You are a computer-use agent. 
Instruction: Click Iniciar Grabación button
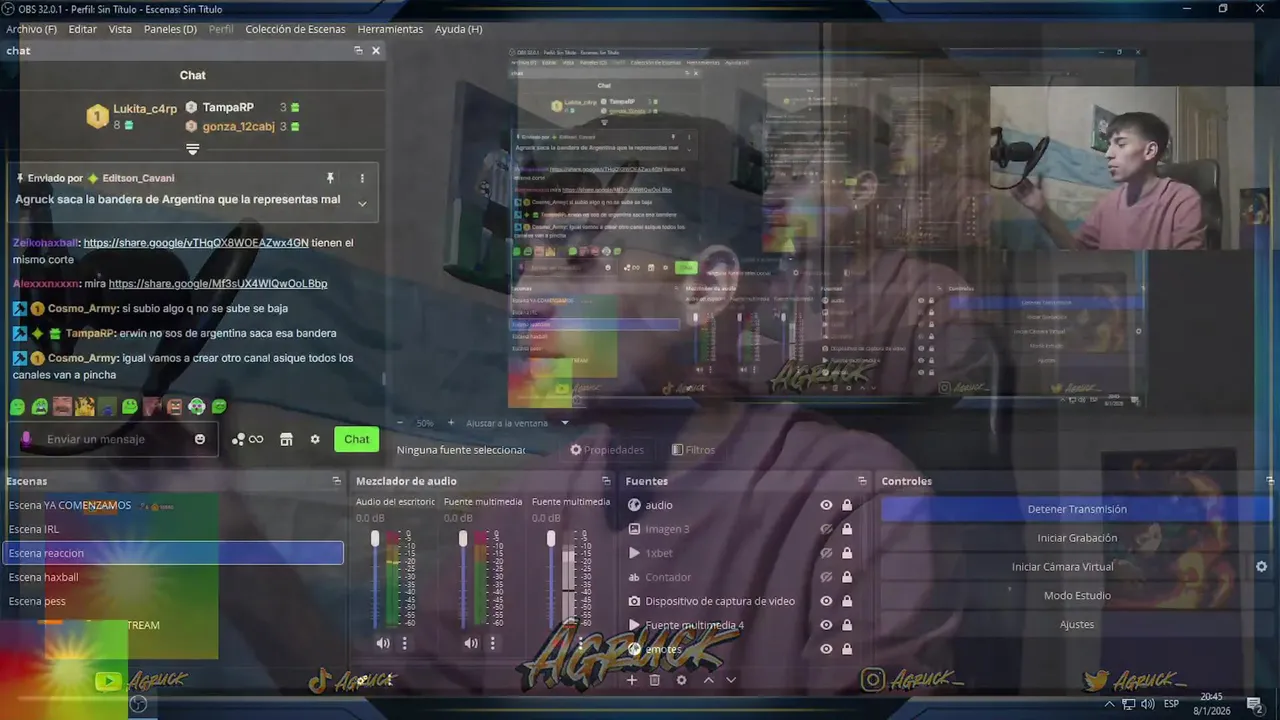point(1077,538)
